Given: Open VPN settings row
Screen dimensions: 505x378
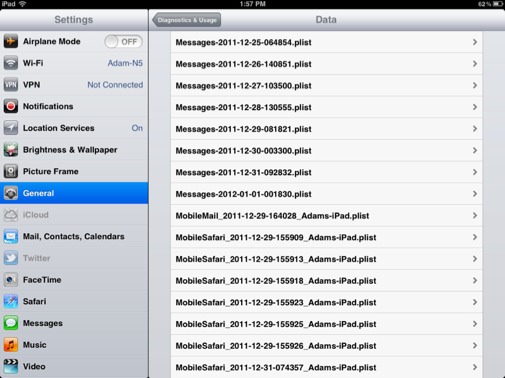Looking at the screenshot, I should click(x=74, y=85).
